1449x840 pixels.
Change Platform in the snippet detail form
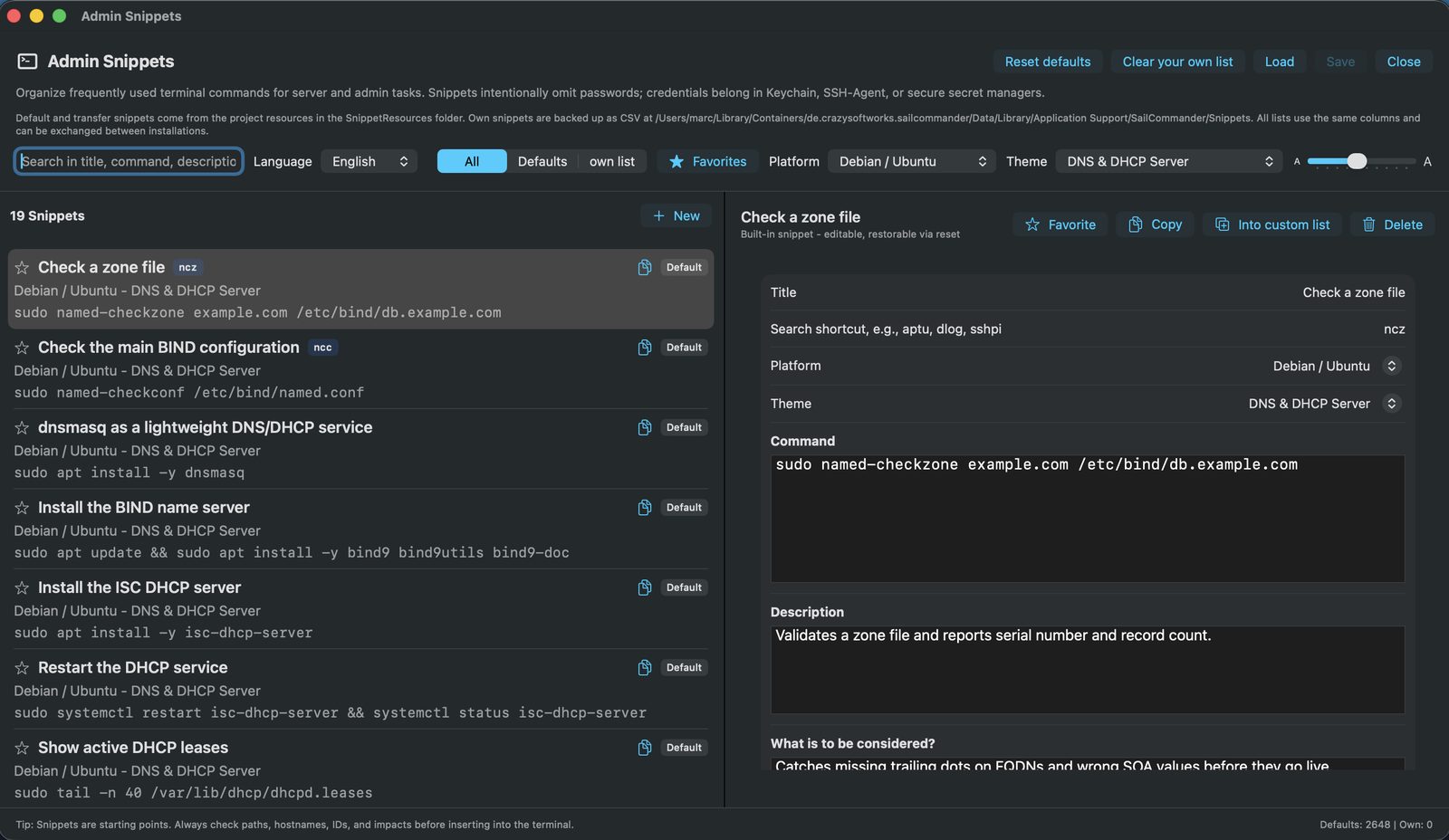(1337, 366)
